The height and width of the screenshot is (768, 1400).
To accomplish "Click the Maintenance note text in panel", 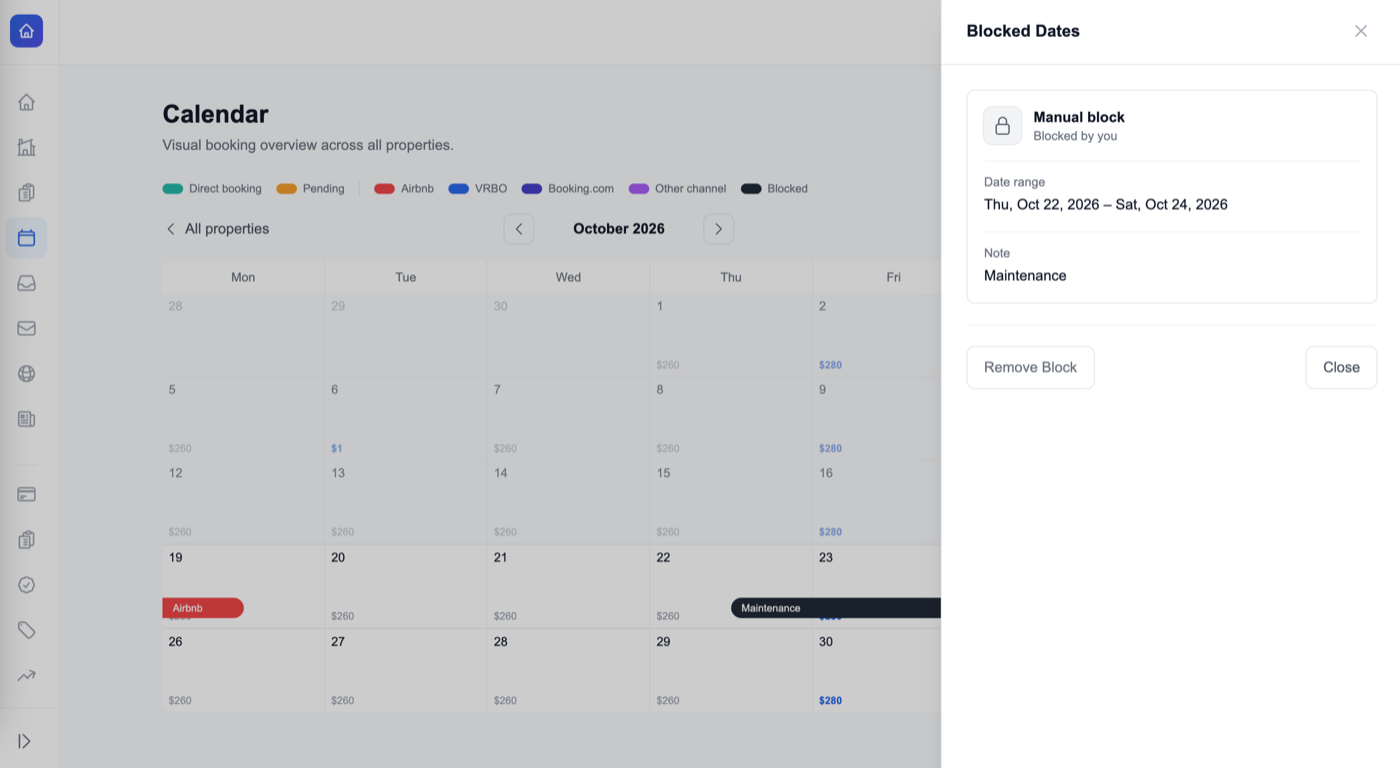I will [x=1025, y=276].
